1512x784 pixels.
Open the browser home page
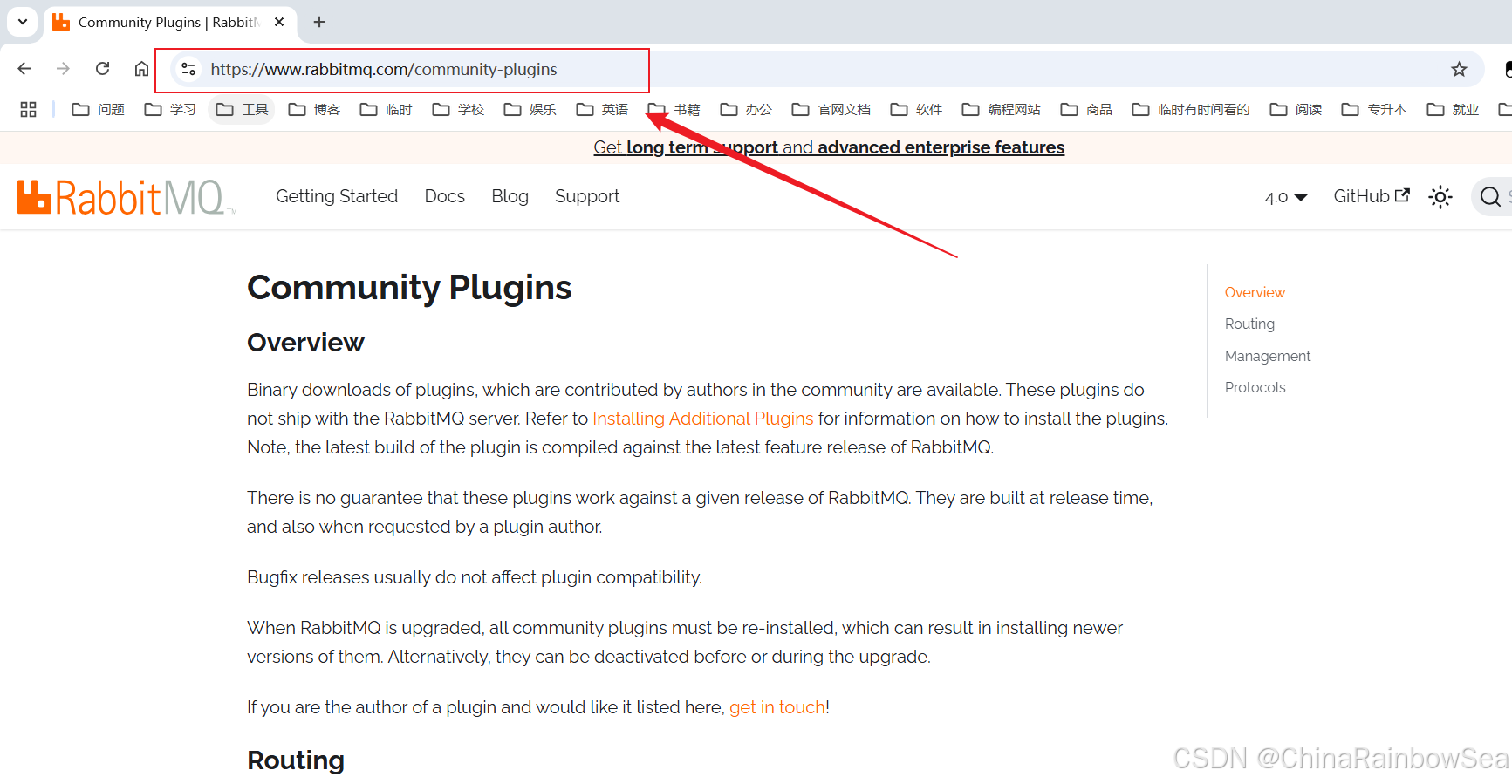point(141,69)
